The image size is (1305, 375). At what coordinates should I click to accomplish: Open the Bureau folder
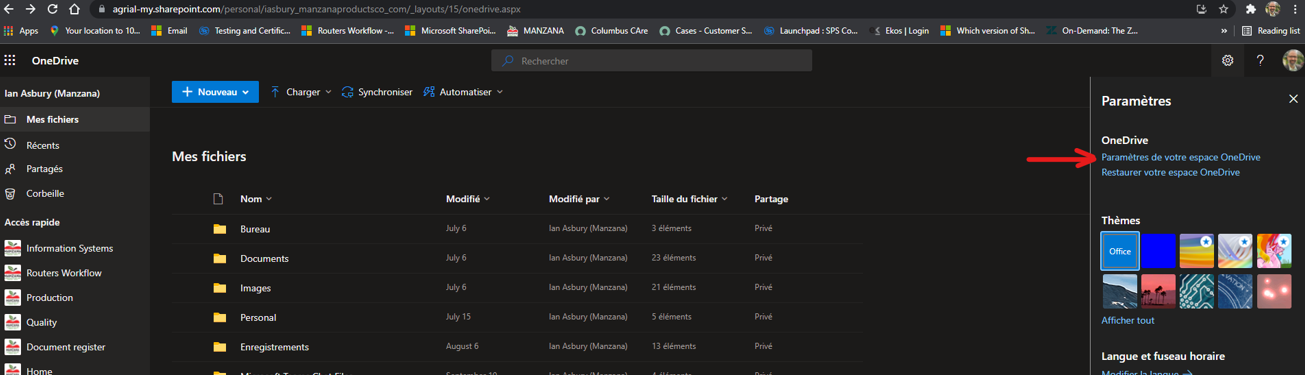tap(255, 229)
